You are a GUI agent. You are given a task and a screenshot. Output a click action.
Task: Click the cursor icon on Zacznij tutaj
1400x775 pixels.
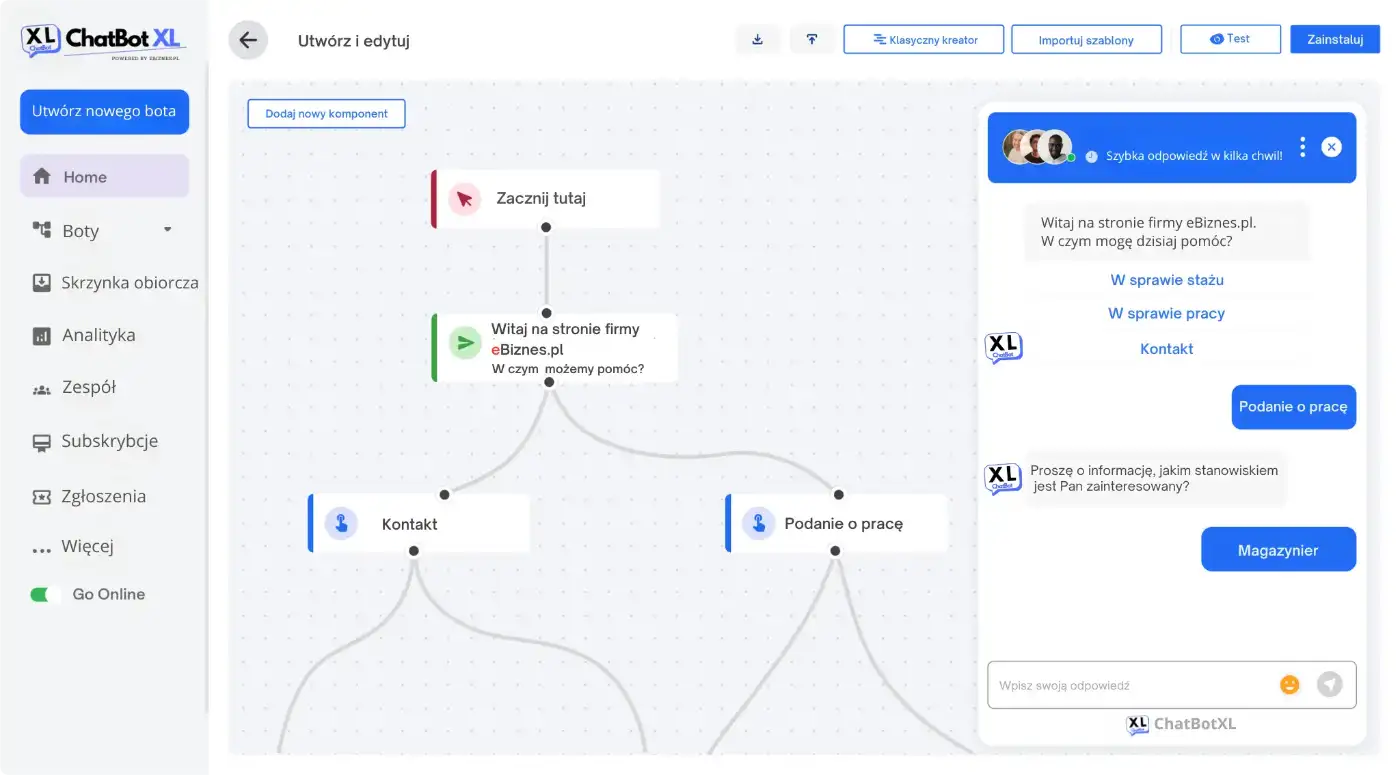pyautogui.click(x=464, y=199)
